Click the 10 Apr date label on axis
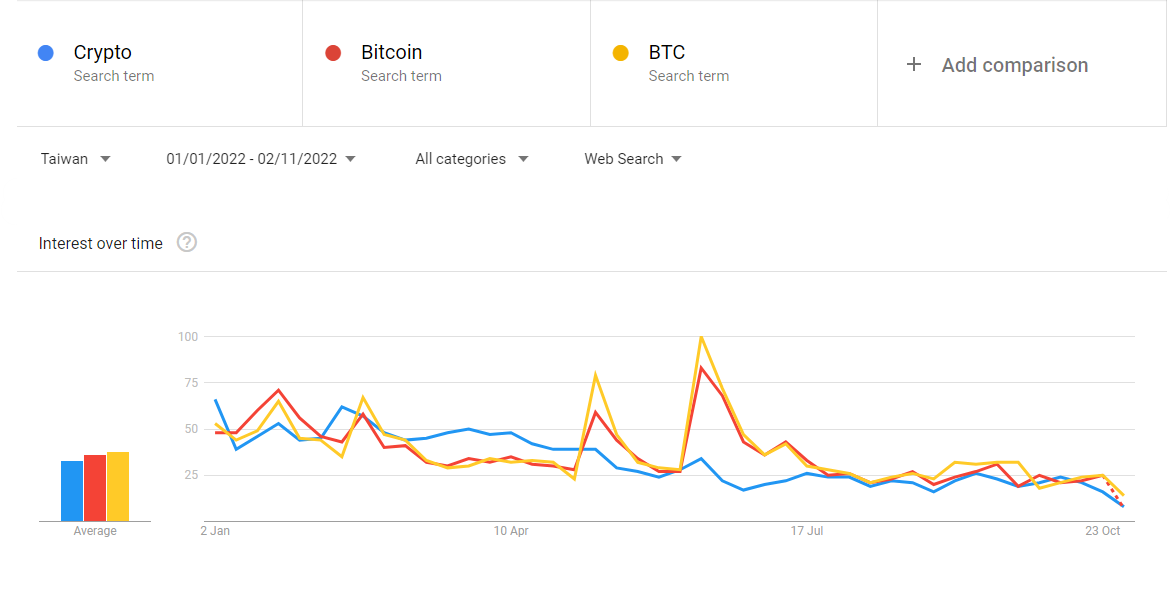 511,531
